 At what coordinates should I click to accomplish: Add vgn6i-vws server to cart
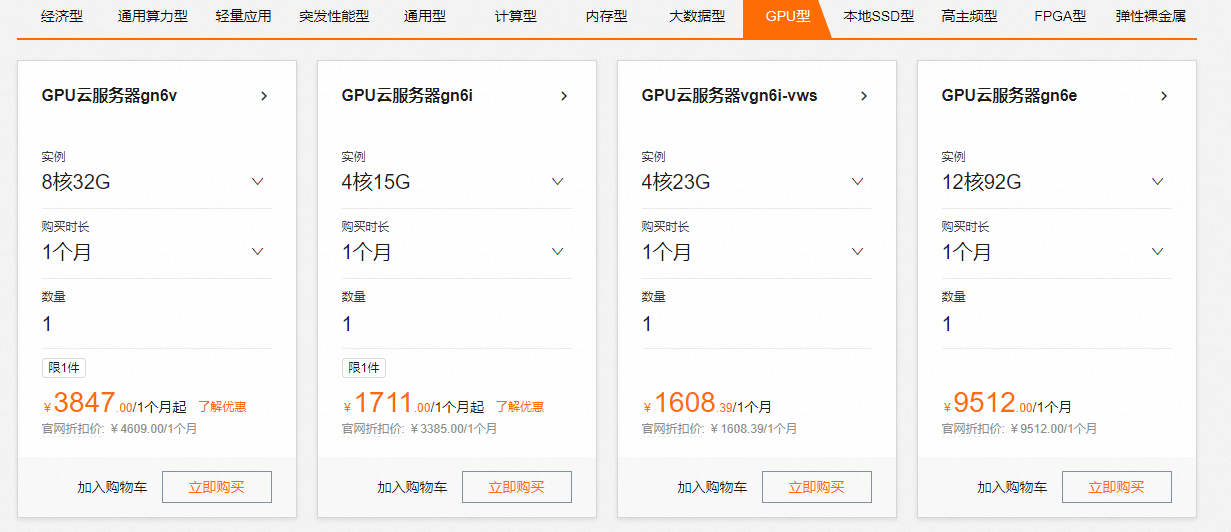(x=712, y=488)
